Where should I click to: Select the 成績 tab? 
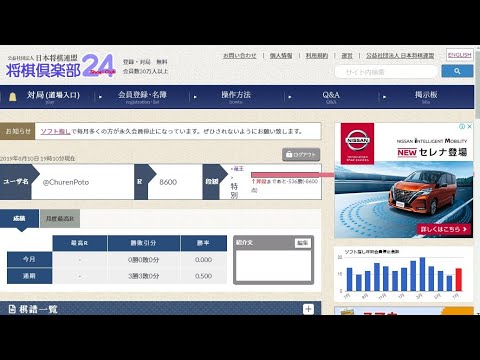[19, 219]
